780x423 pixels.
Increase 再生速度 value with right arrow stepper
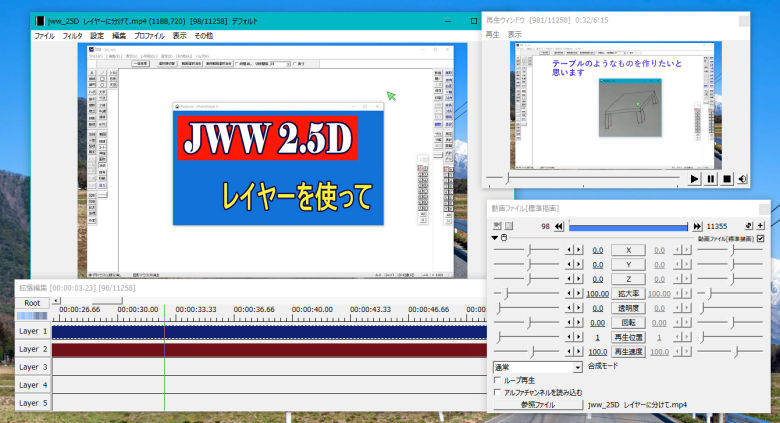click(579, 351)
